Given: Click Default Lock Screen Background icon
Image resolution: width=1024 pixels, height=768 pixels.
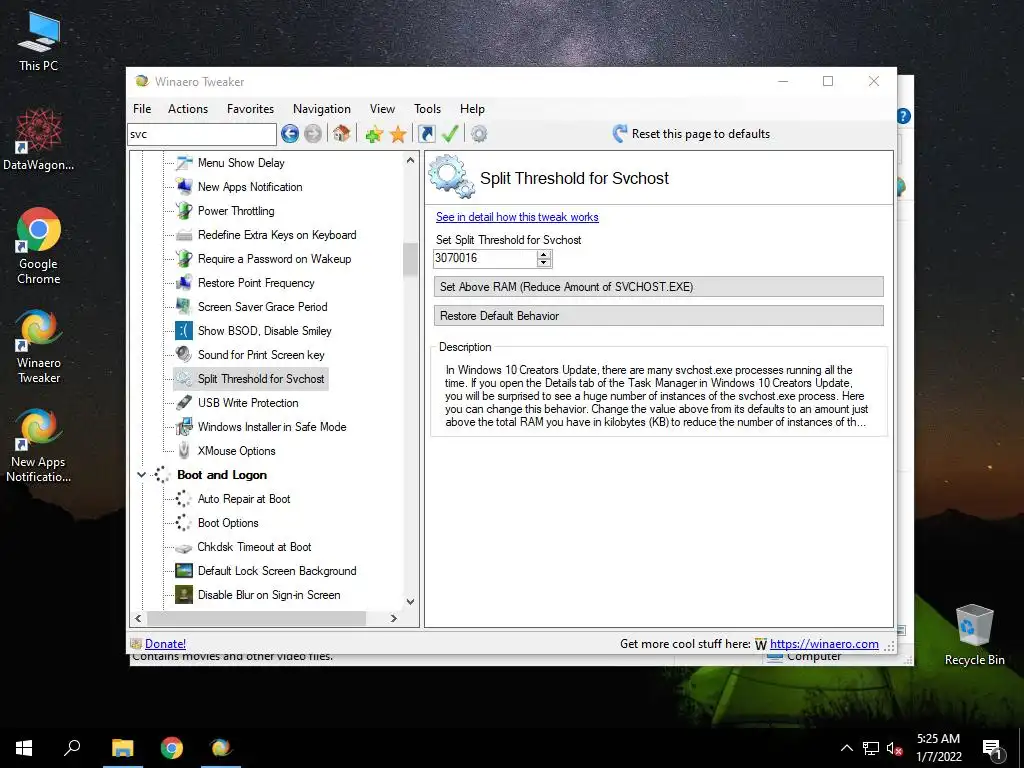Looking at the screenshot, I should click(x=184, y=571).
